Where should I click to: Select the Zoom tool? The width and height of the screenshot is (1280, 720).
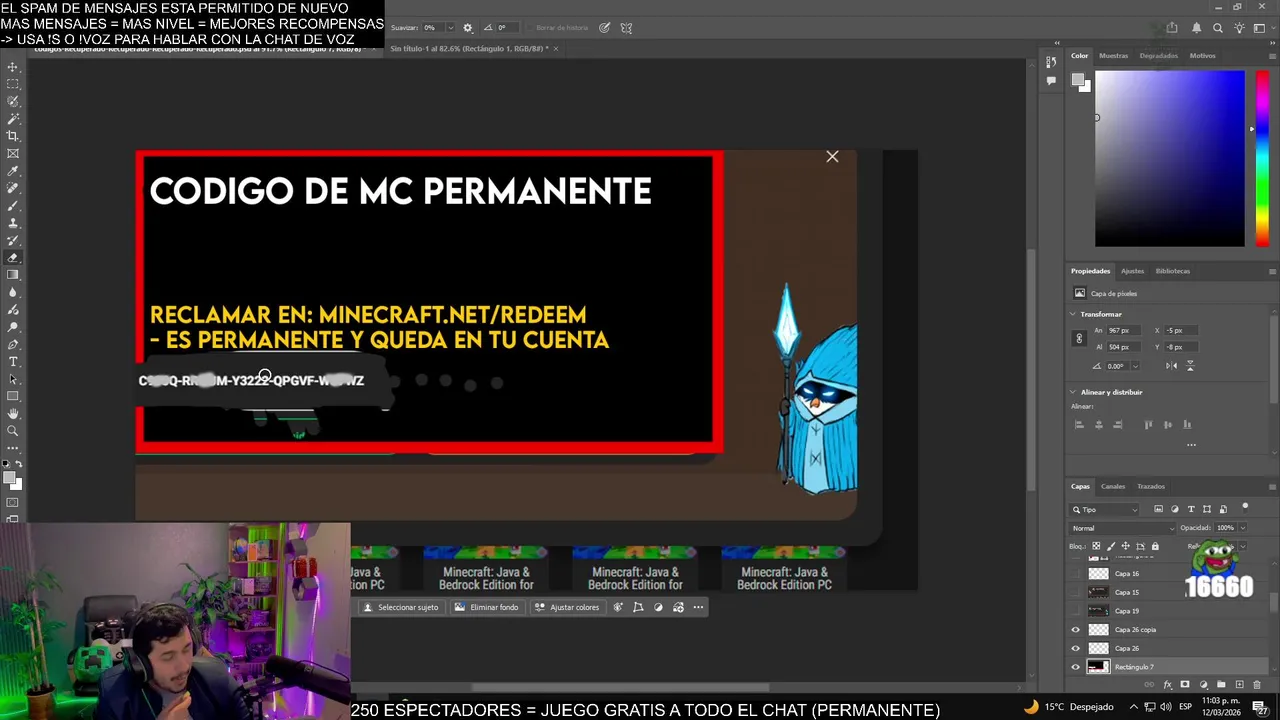tap(13, 431)
